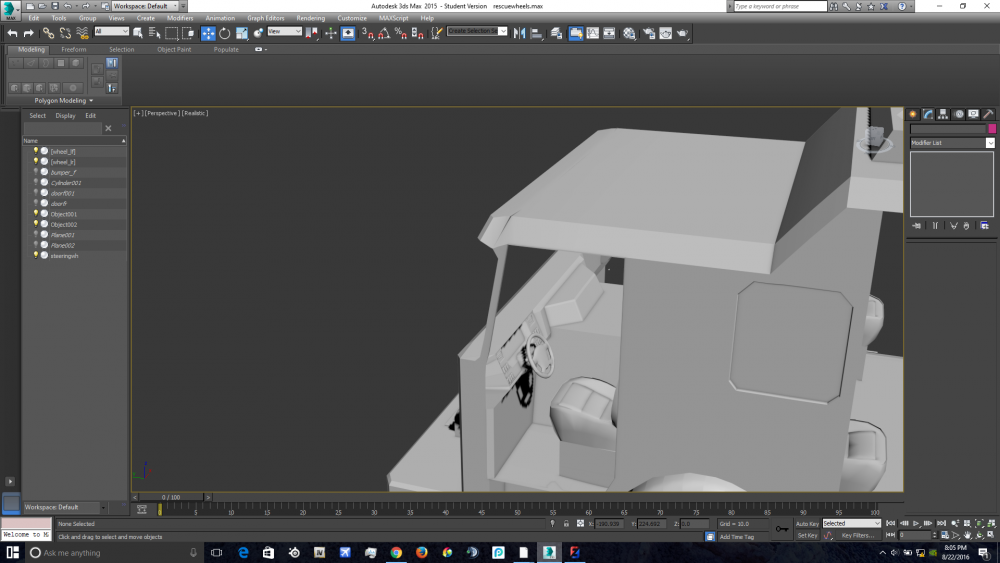1000x563 pixels.
Task: Open the Mirror tool in main toolbar
Action: tap(519, 33)
